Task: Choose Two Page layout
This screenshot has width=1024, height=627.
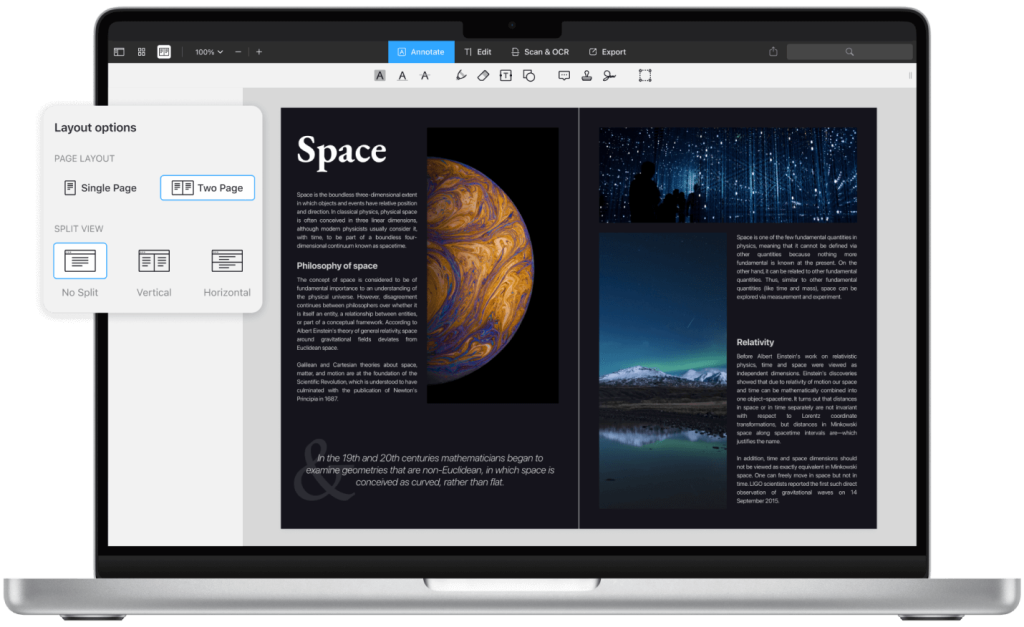Action: click(x=207, y=188)
